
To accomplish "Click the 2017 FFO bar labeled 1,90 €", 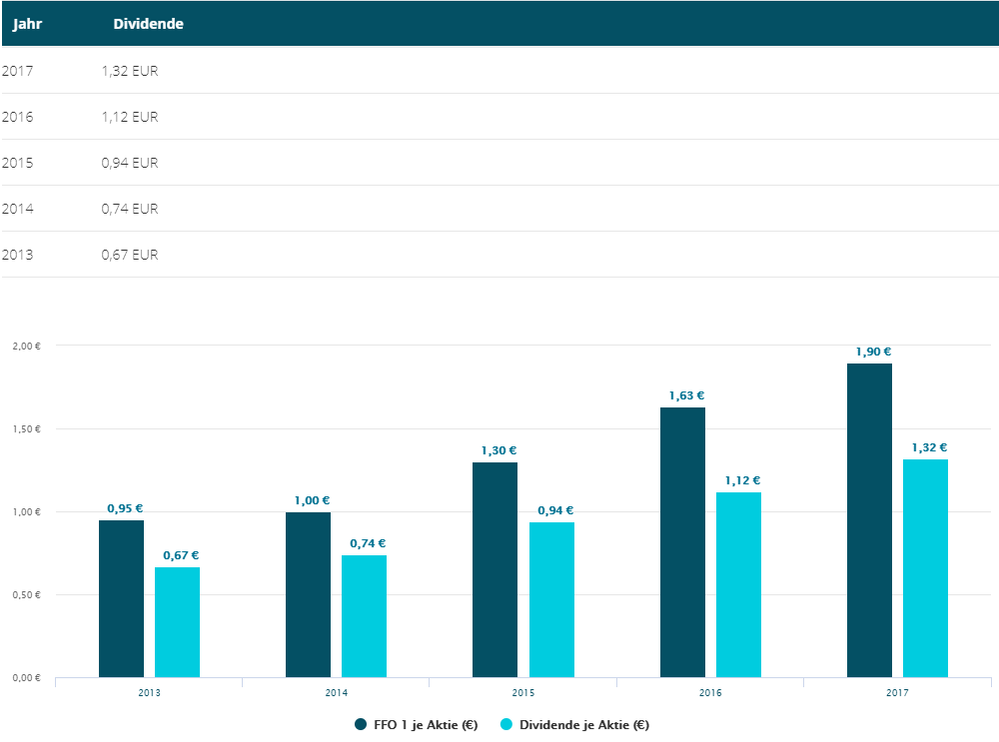I will (x=869, y=520).
